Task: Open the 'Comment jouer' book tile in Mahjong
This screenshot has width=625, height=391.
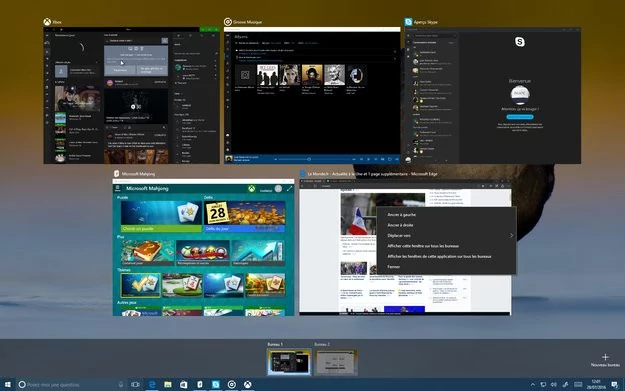Action: [x=147, y=253]
